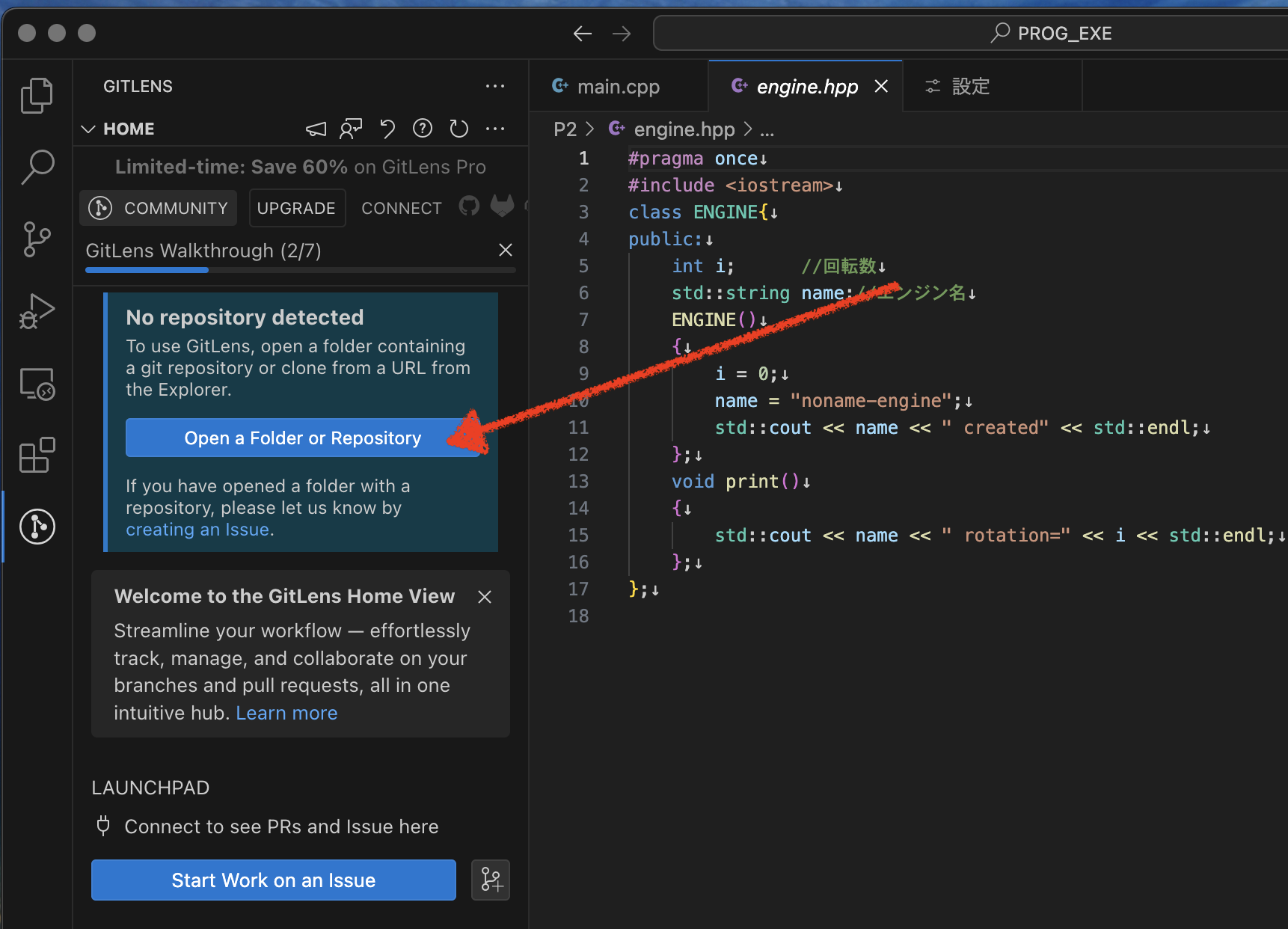1288x929 pixels.
Task: Open Run and Debug view
Action: click(37, 311)
